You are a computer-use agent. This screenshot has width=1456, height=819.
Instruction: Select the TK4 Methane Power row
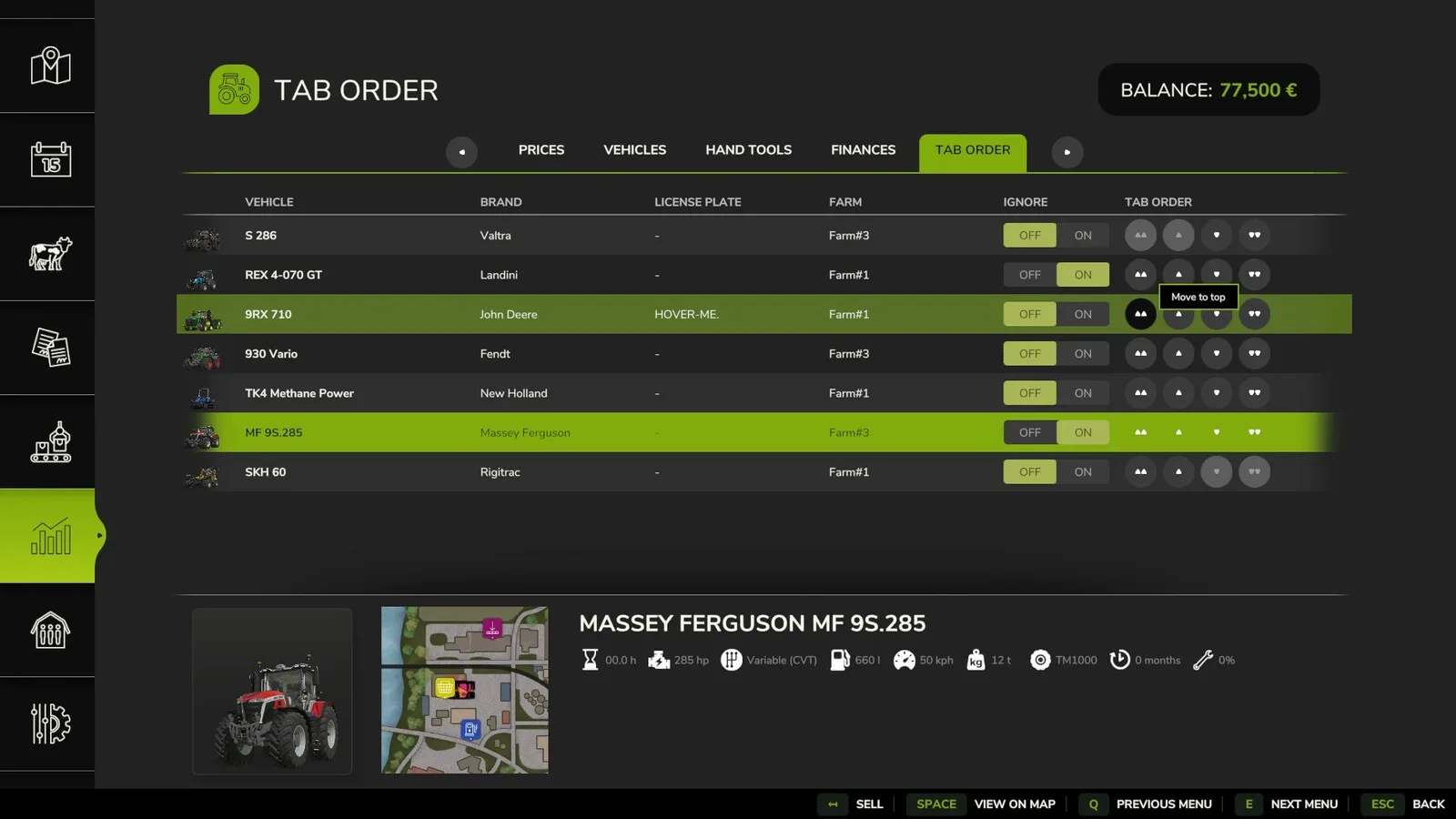pyautogui.click(x=763, y=393)
